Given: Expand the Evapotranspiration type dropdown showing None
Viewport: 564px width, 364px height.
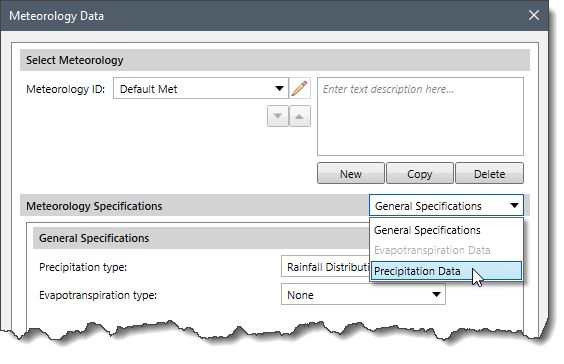Looking at the screenshot, I should tap(363, 295).
